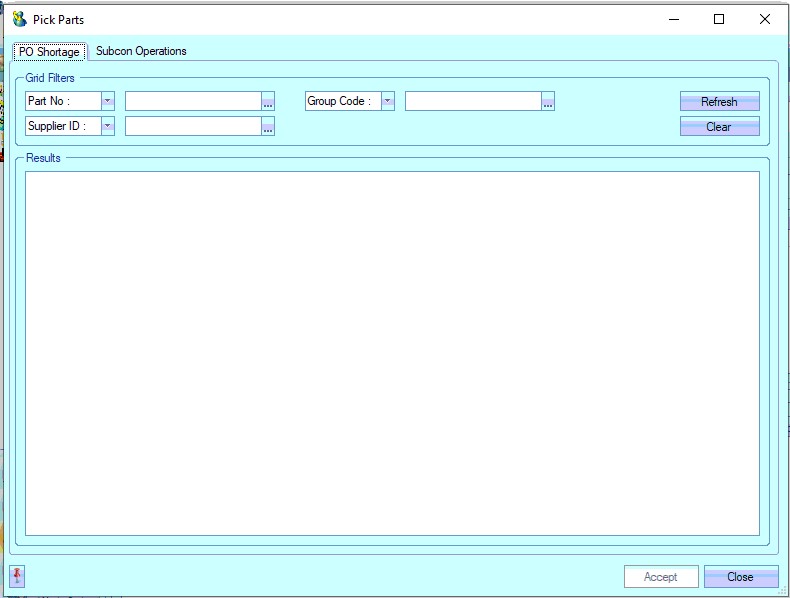The image size is (790, 598).
Task: Expand the Group Code filter dropdown
Action: pos(388,102)
